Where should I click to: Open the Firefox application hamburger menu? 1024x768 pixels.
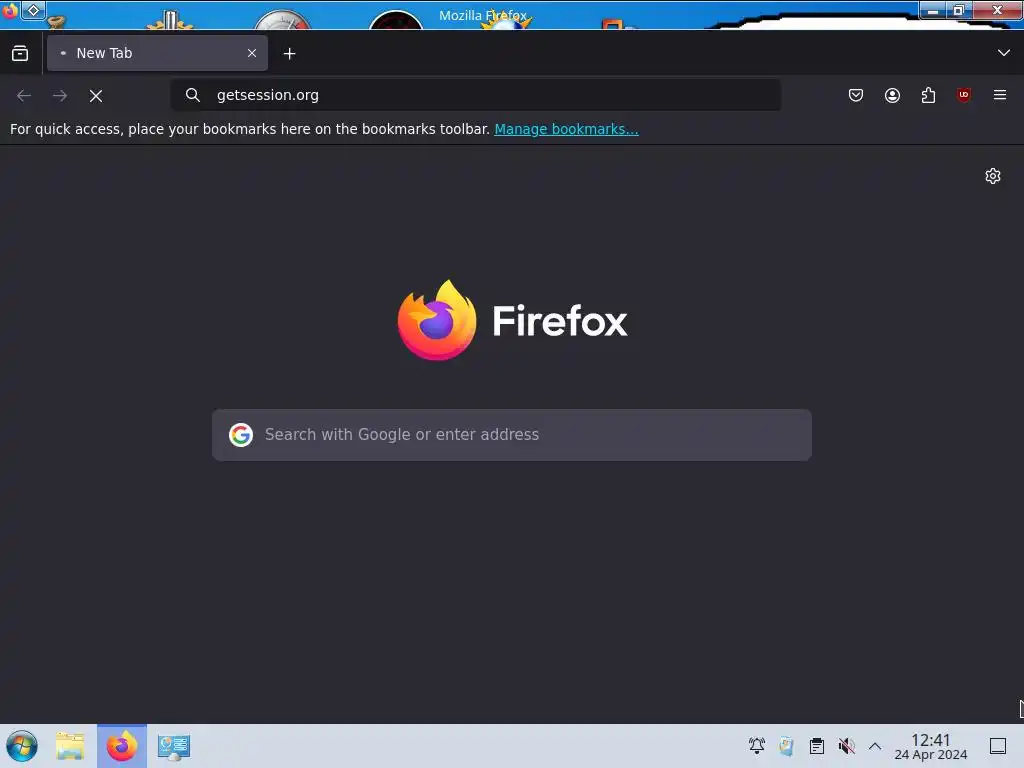(1000, 95)
